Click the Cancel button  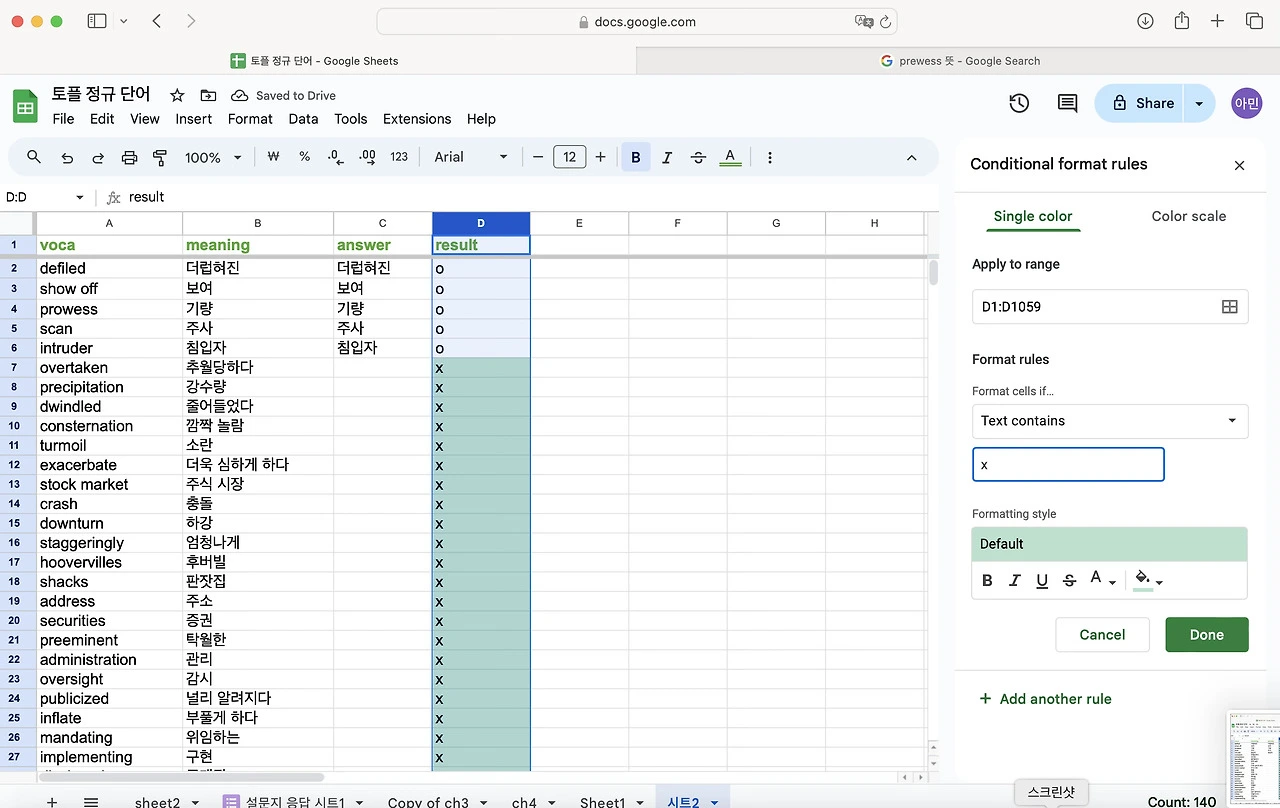coord(1103,635)
